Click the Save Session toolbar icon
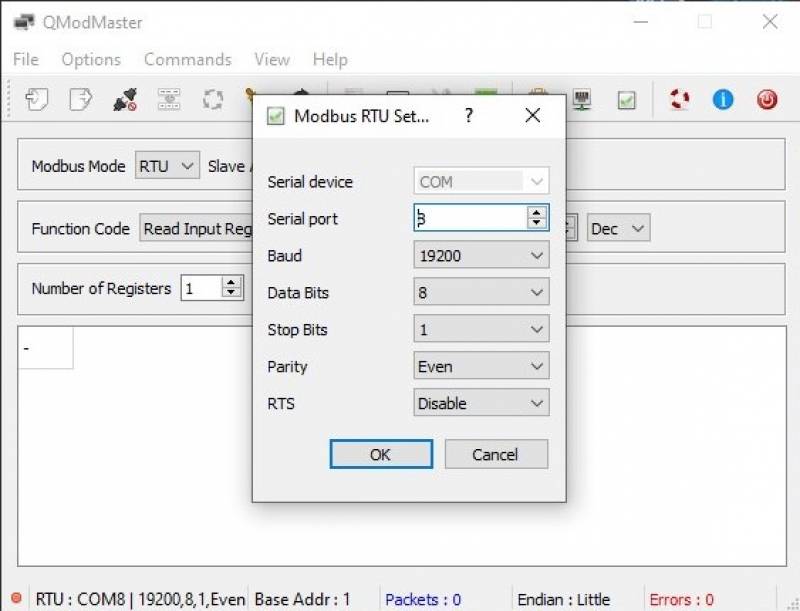 click(x=81, y=99)
